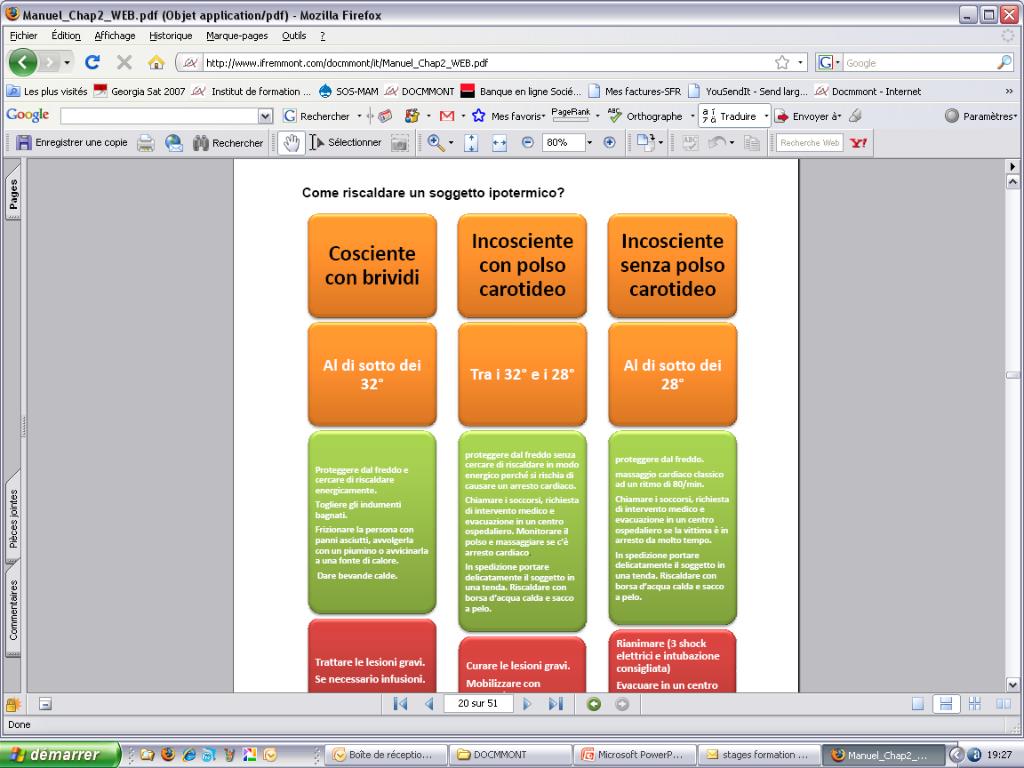The width and height of the screenshot is (1024, 768).
Task: Fit the page height with the vertical arrows icon
Action: [471, 142]
